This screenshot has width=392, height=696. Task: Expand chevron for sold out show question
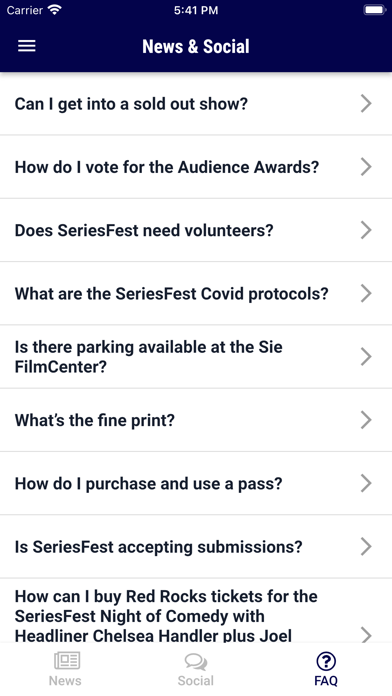[x=366, y=103]
